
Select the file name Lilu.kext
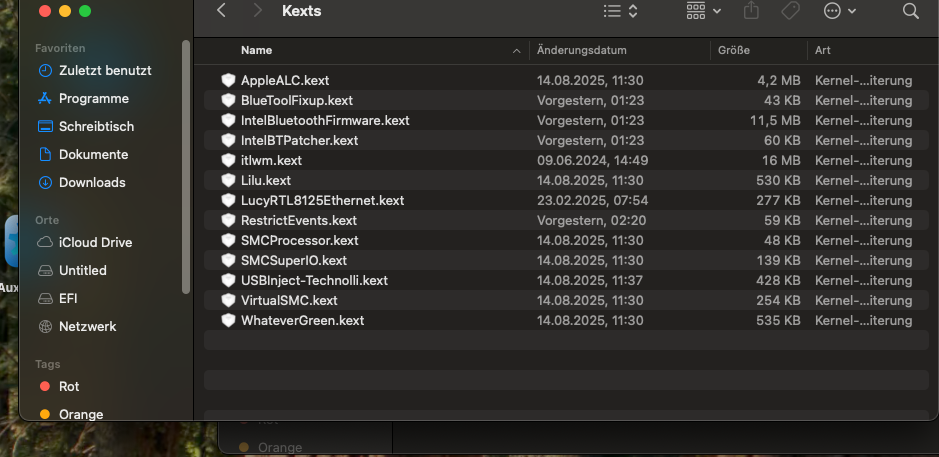coord(266,180)
